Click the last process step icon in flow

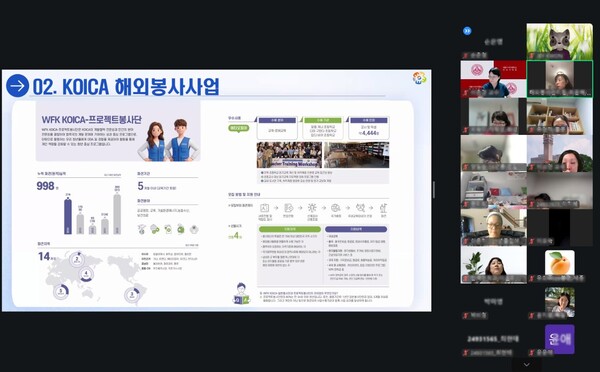tap(383, 208)
